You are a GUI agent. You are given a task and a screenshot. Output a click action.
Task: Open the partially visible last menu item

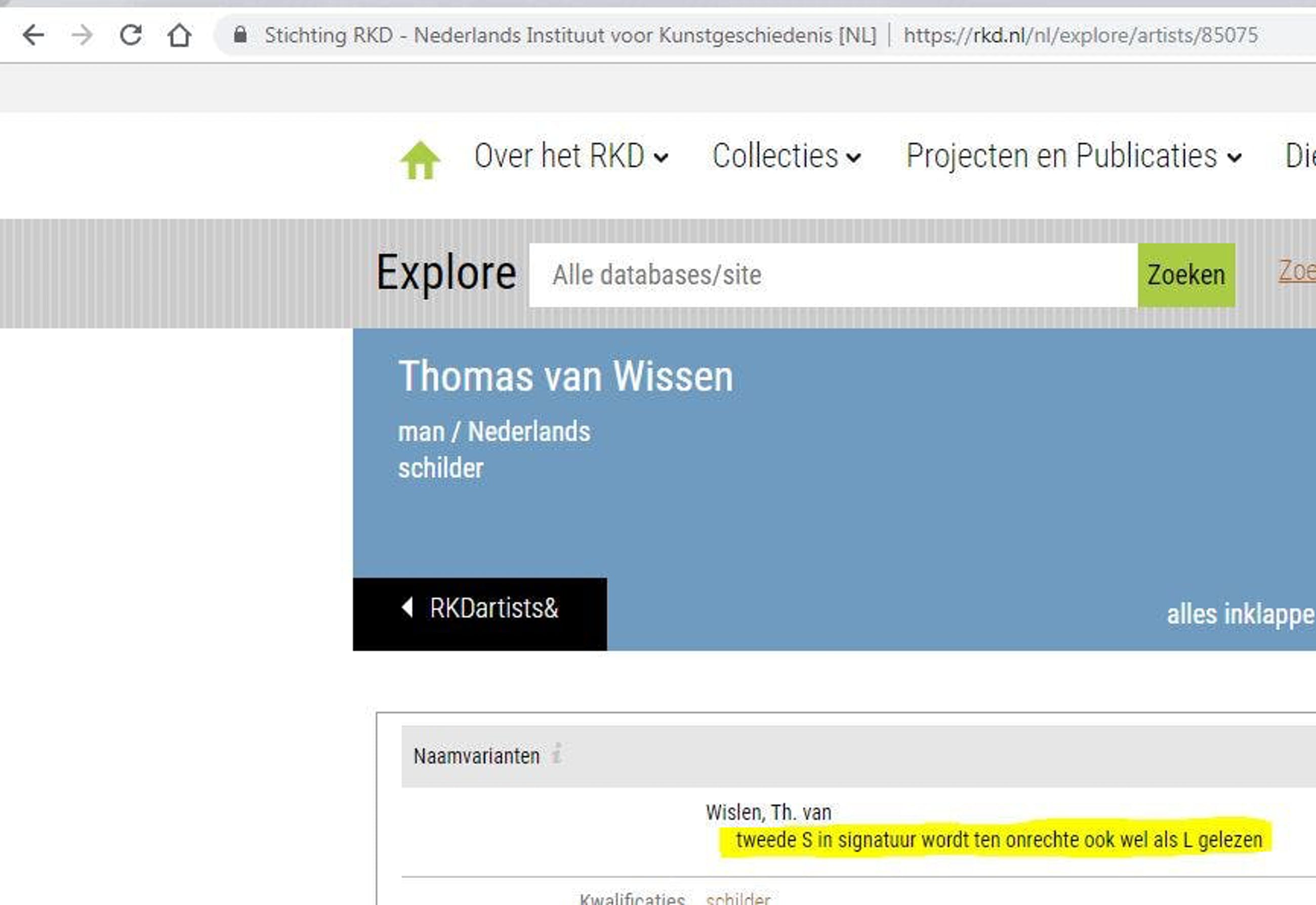click(1300, 156)
